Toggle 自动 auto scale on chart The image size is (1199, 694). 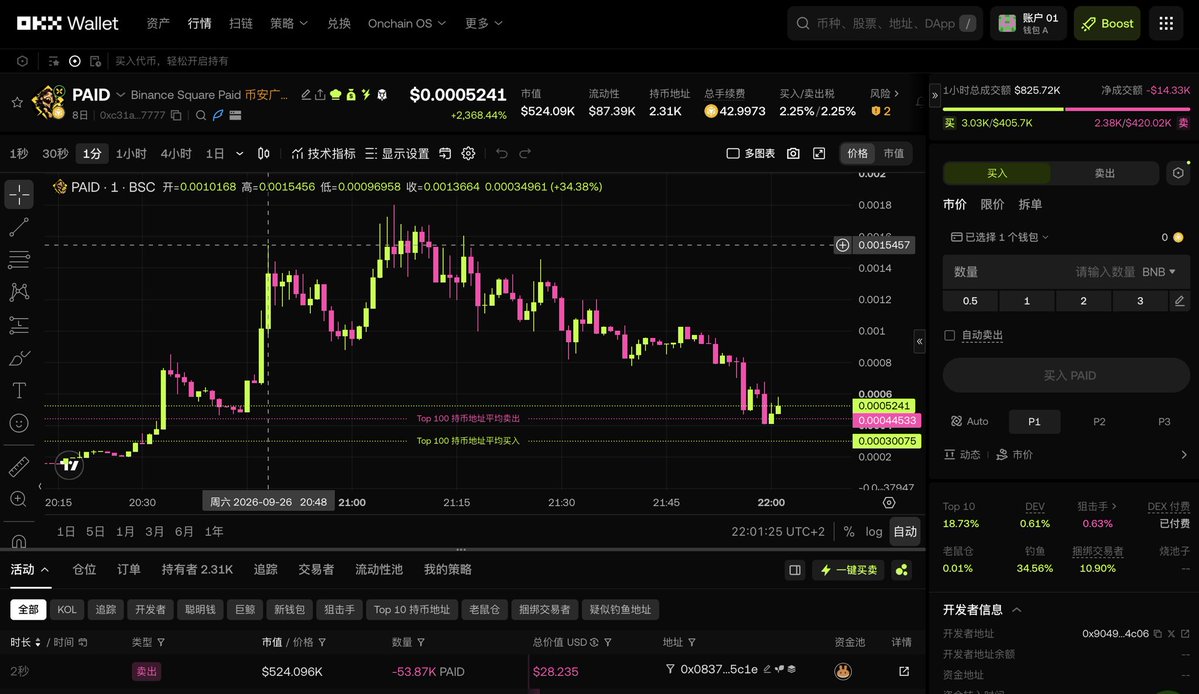coord(905,532)
